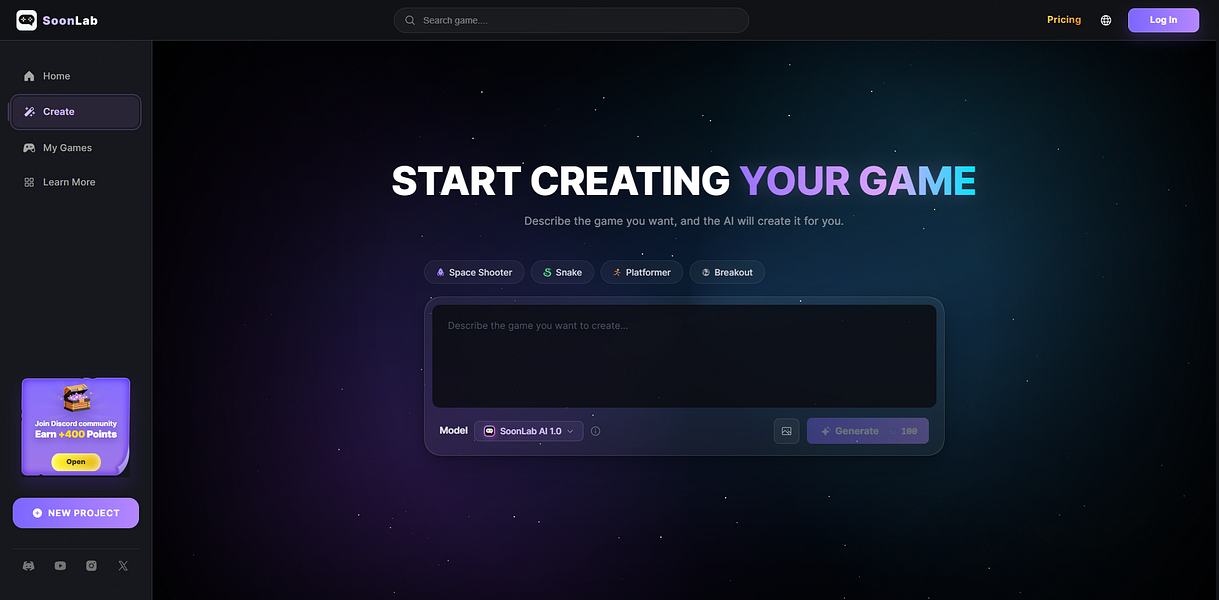The image size is (1219, 600).
Task: Choose the Space Shooter preset chip
Action: click(x=474, y=272)
